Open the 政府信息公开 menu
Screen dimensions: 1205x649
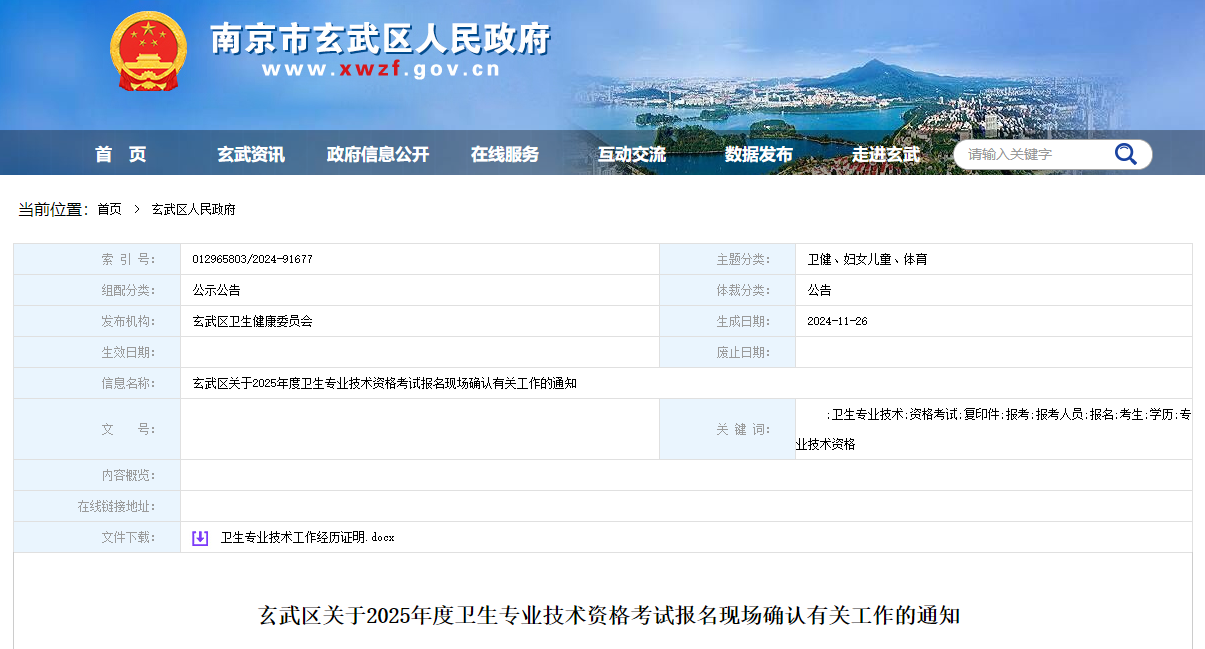click(378, 154)
